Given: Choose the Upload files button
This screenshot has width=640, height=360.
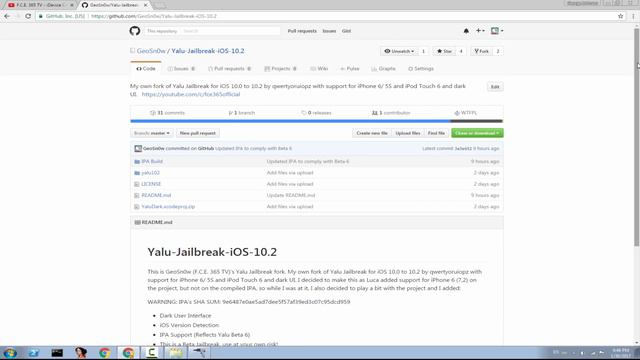Looking at the screenshot, I should [x=408, y=133].
